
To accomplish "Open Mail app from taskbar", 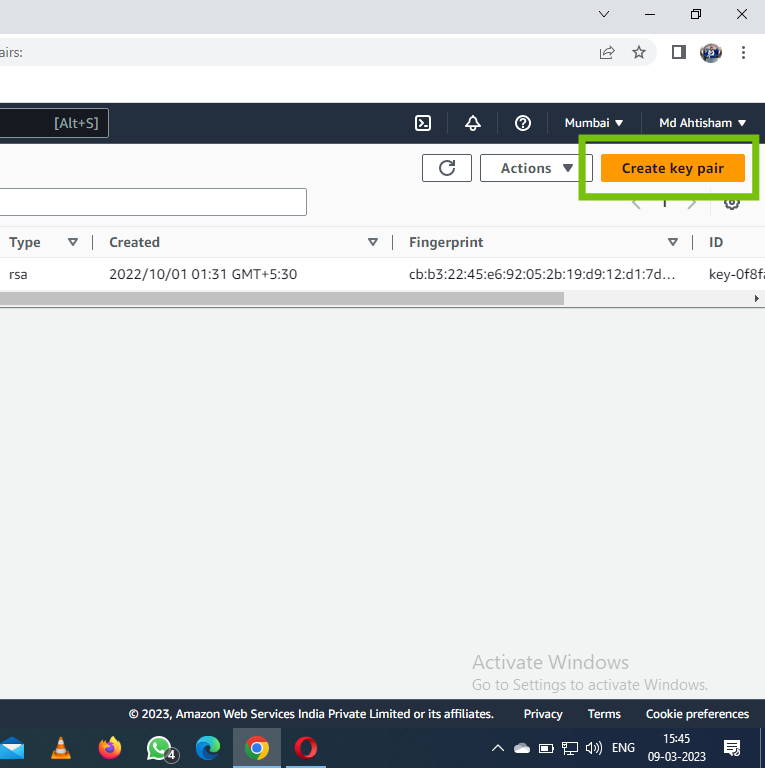I will pyautogui.click(x=12, y=748).
